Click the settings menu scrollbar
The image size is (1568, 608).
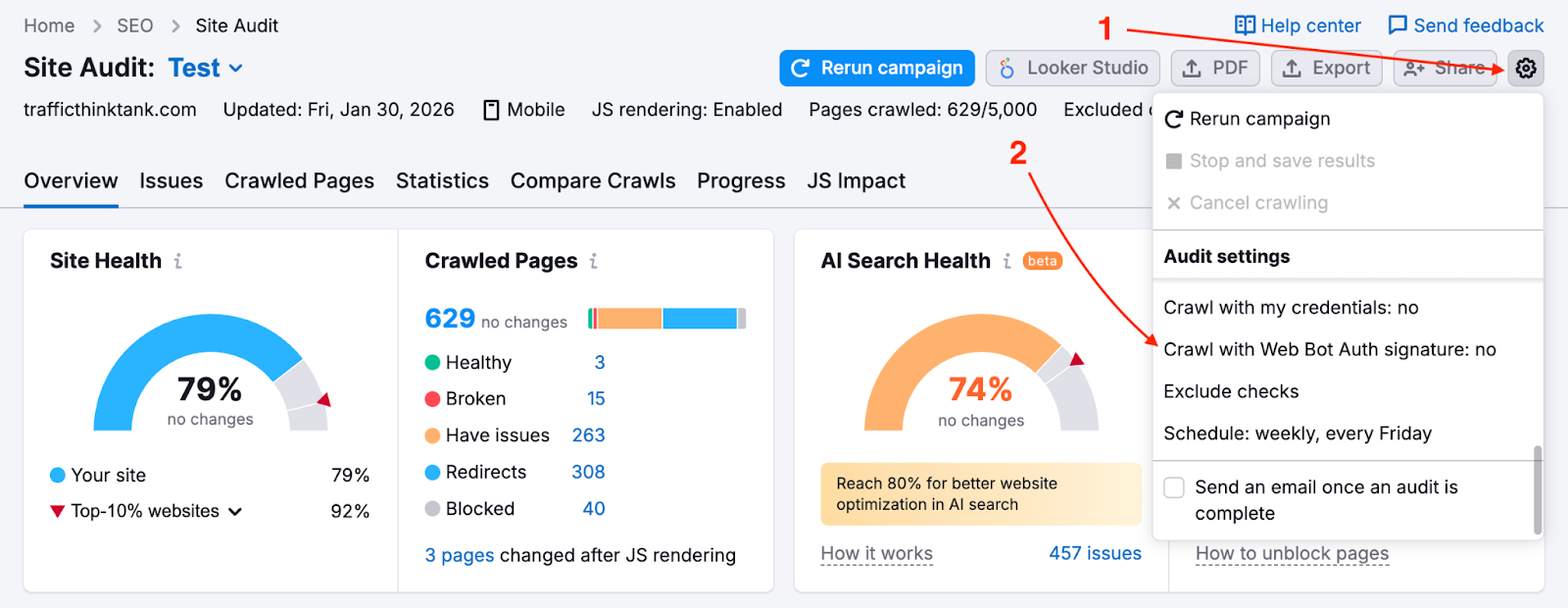1538,489
